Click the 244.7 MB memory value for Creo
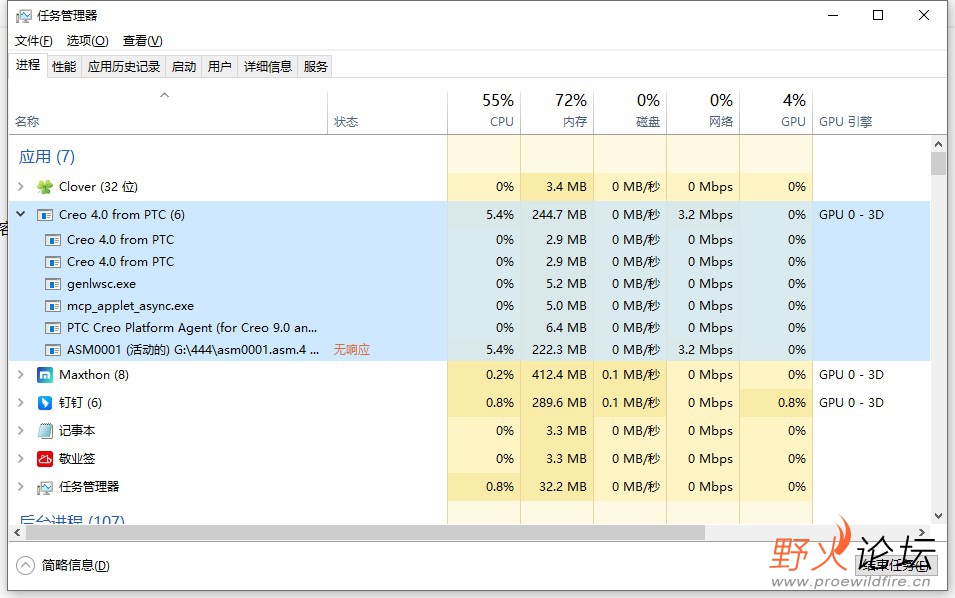The height and width of the screenshot is (598, 955). [x=559, y=214]
